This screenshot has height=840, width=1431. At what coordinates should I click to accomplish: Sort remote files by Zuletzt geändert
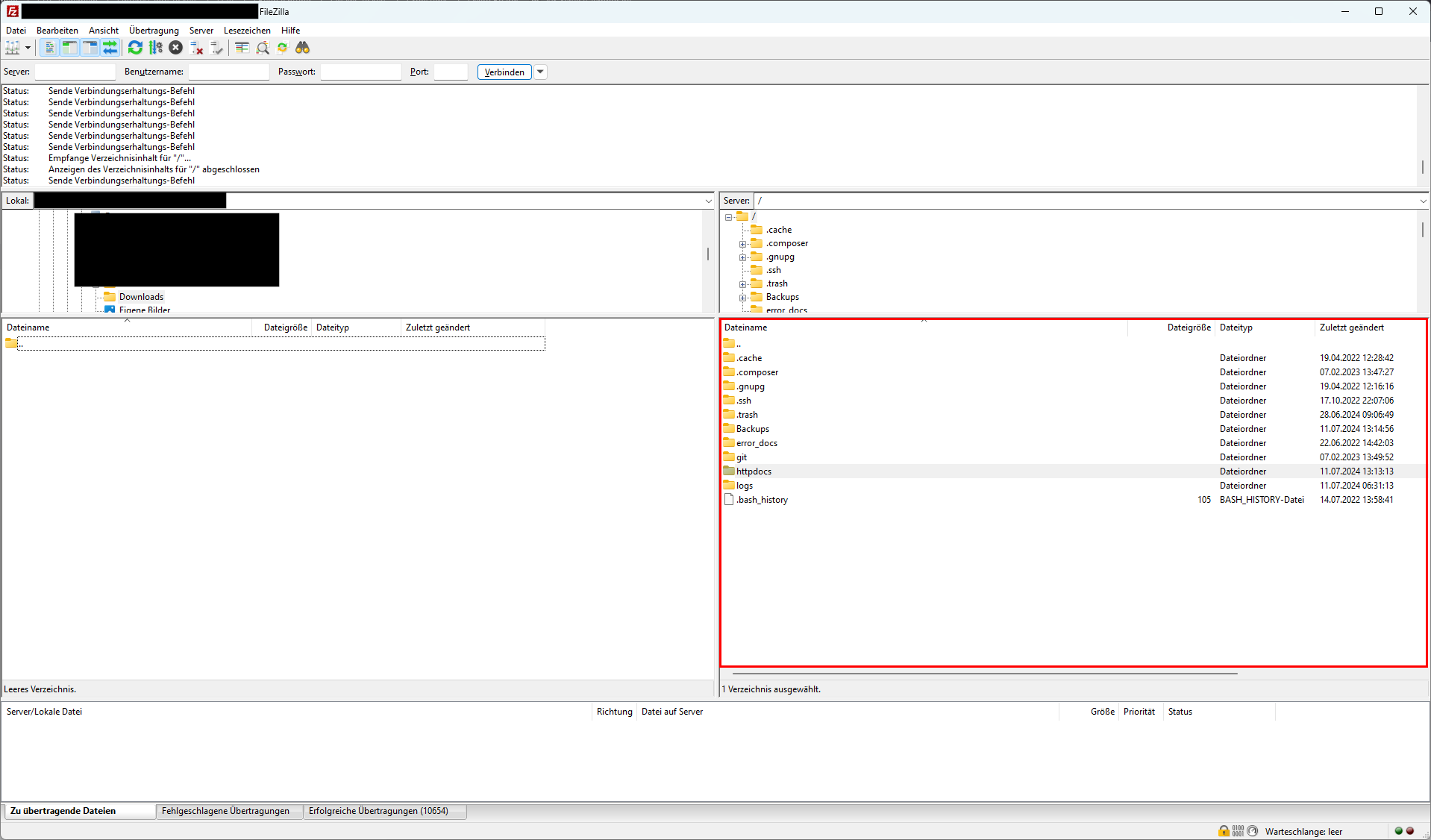pos(1351,327)
